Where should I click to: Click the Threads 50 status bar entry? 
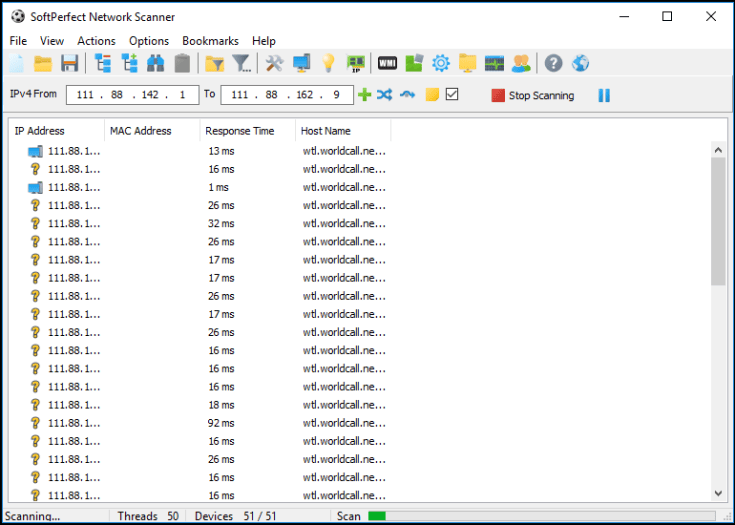[x=148, y=516]
